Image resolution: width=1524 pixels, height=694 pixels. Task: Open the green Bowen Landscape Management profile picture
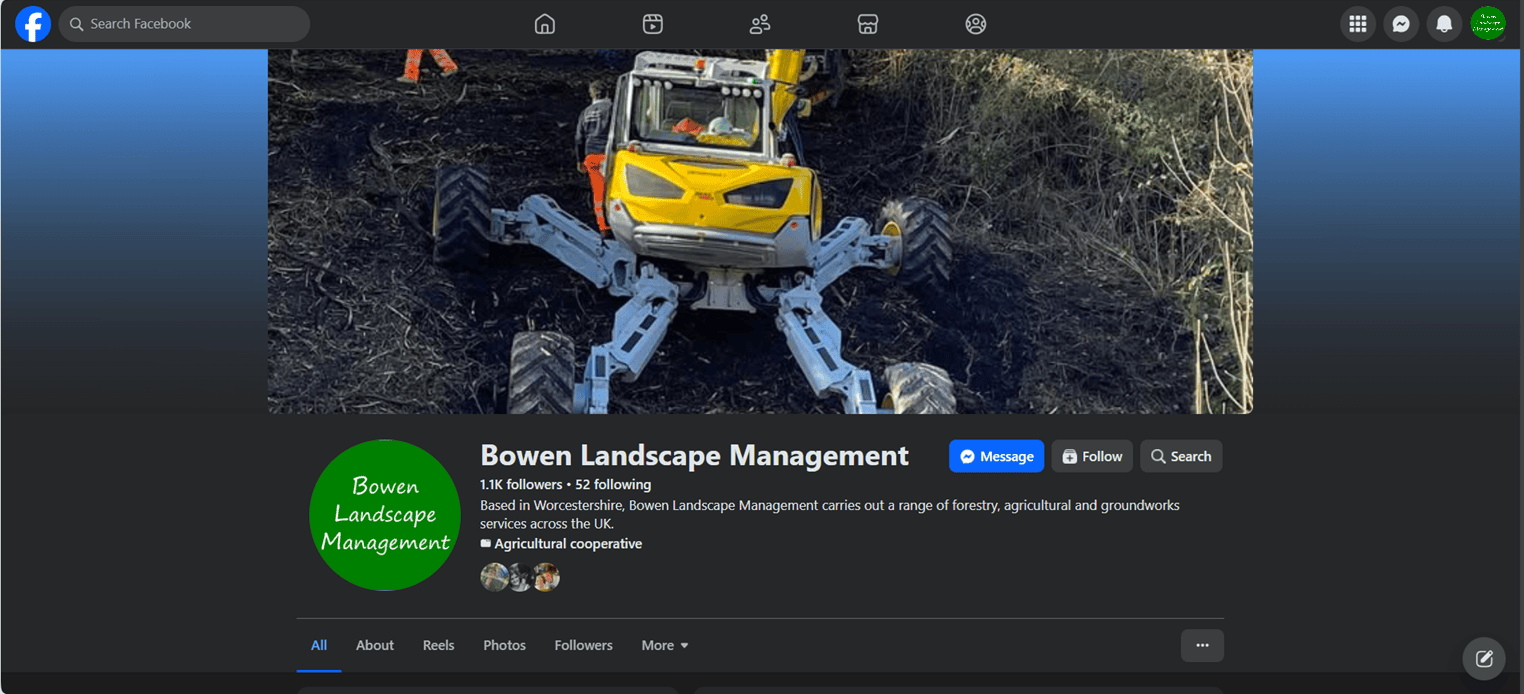coord(385,515)
